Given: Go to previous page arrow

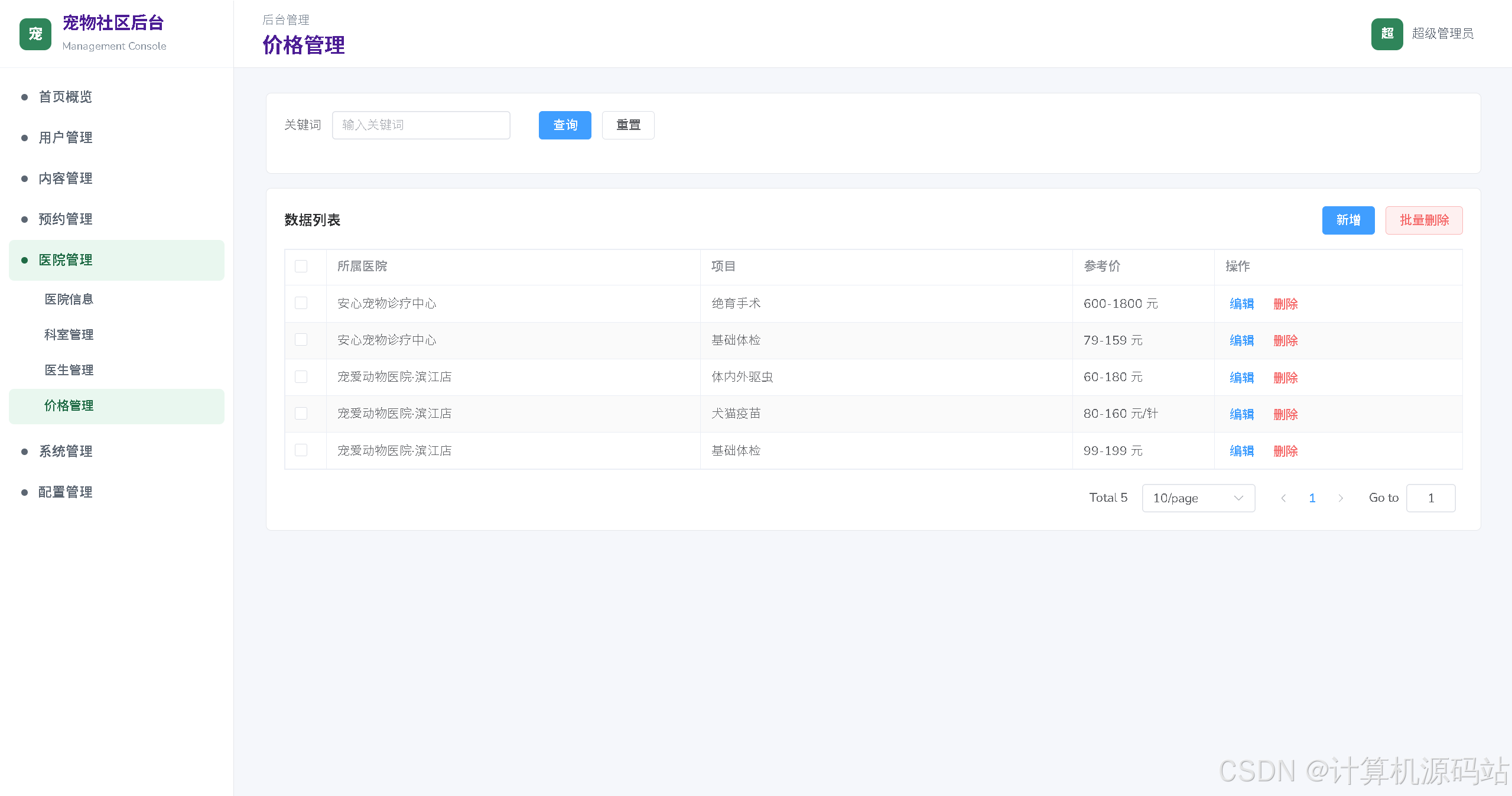Looking at the screenshot, I should point(1283,498).
